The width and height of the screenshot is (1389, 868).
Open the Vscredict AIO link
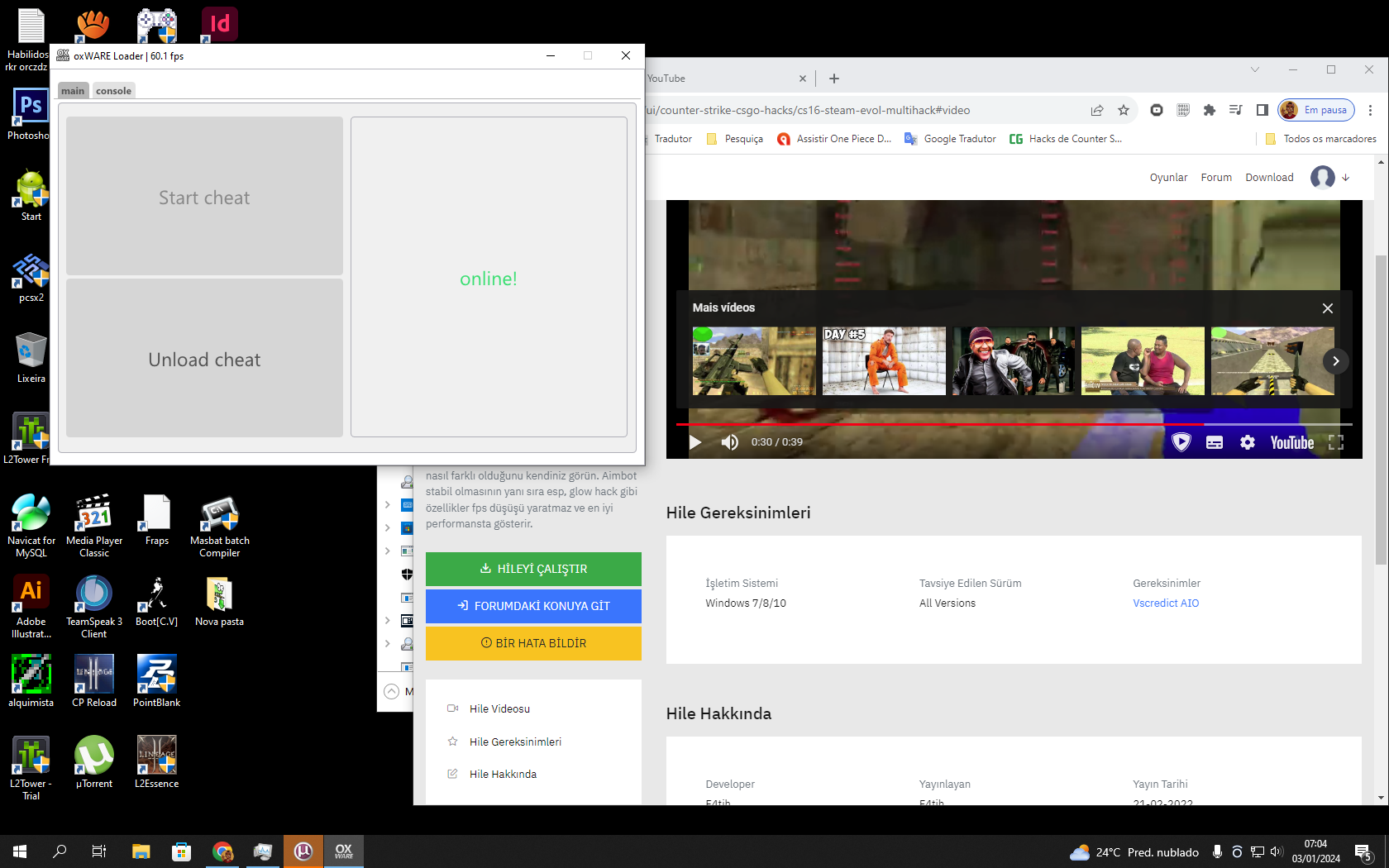pos(1166,603)
